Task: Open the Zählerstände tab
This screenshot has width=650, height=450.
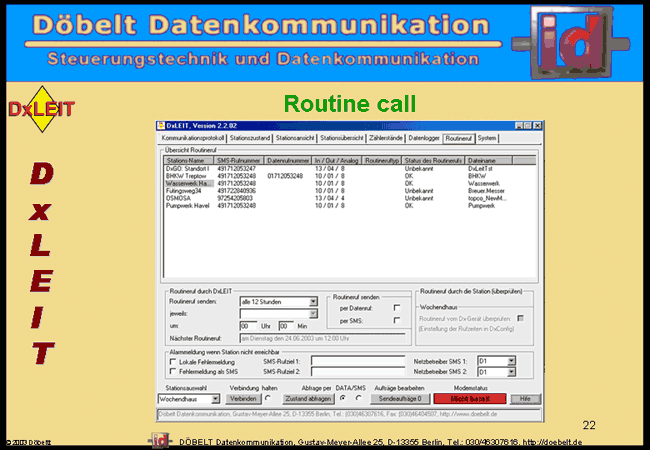Action: [386, 138]
